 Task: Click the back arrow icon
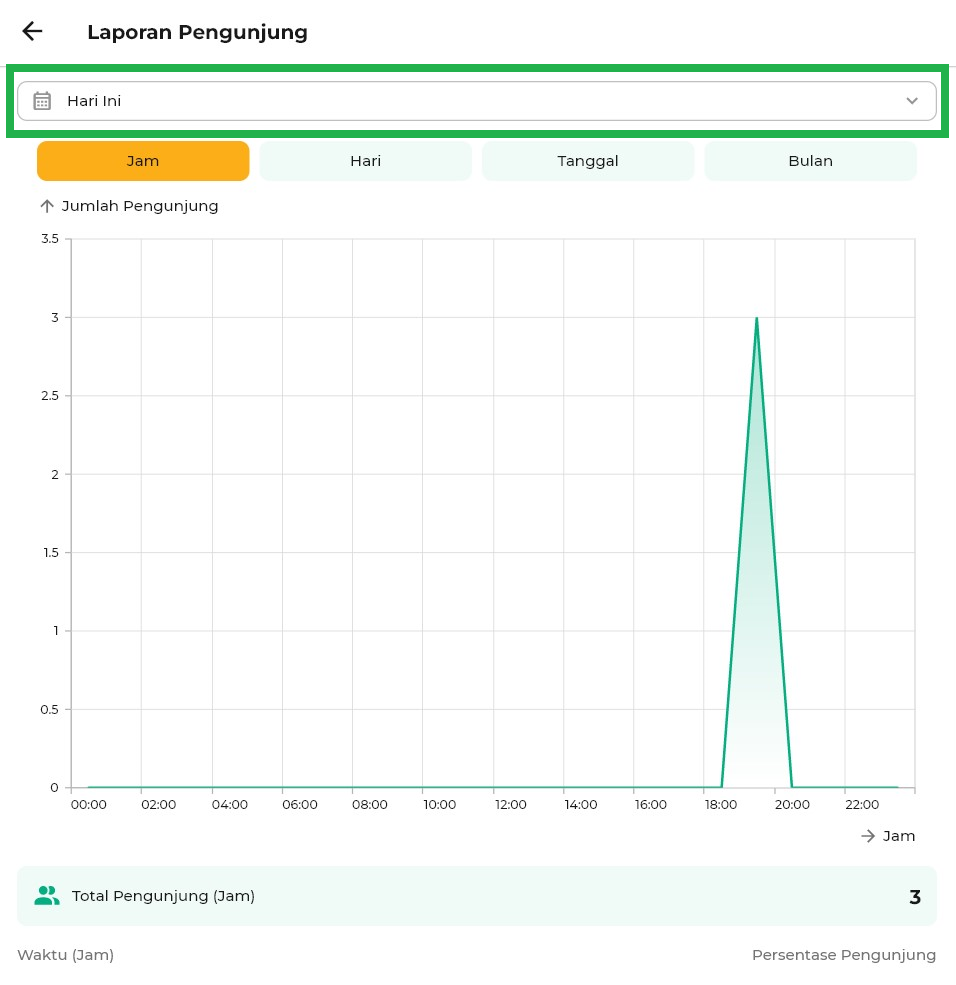click(x=32, y=31)
